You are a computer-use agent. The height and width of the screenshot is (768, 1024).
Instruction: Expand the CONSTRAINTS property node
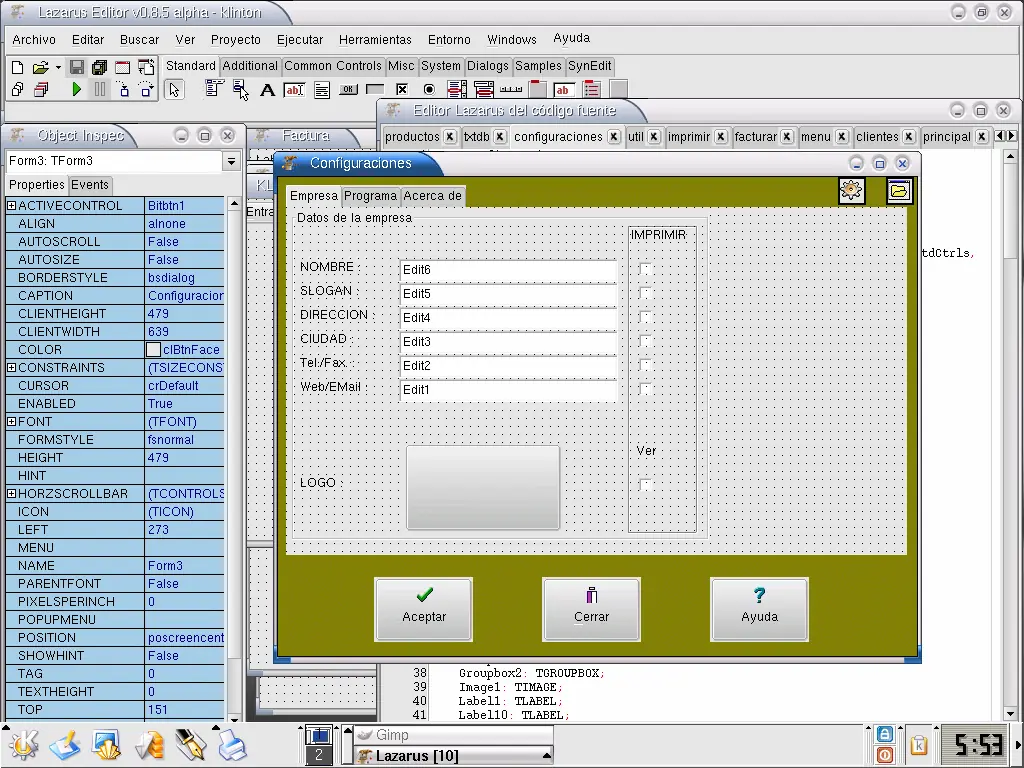tap(12, 368)
